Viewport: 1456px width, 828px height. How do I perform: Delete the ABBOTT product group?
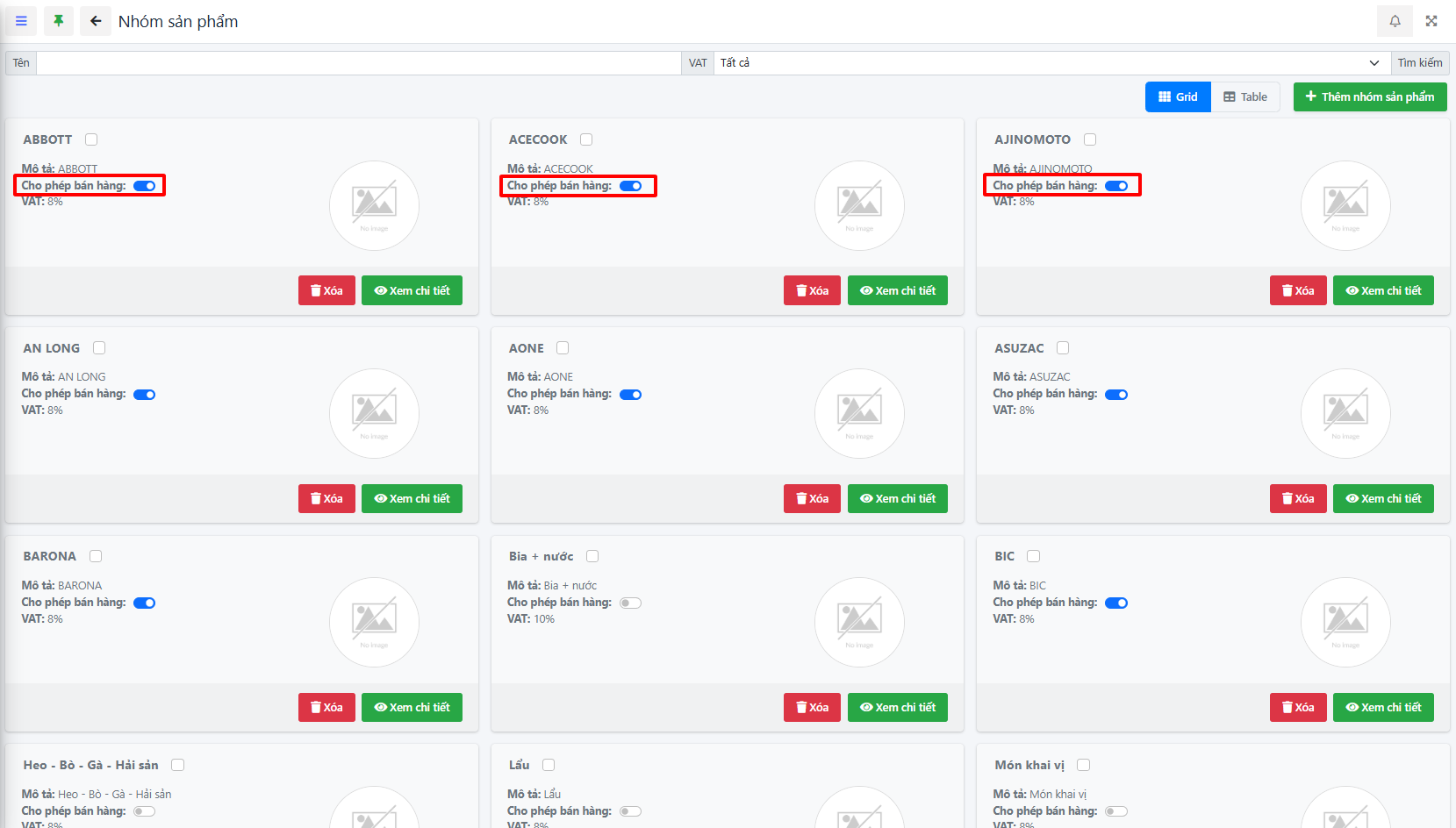click(x=326, y=290)
